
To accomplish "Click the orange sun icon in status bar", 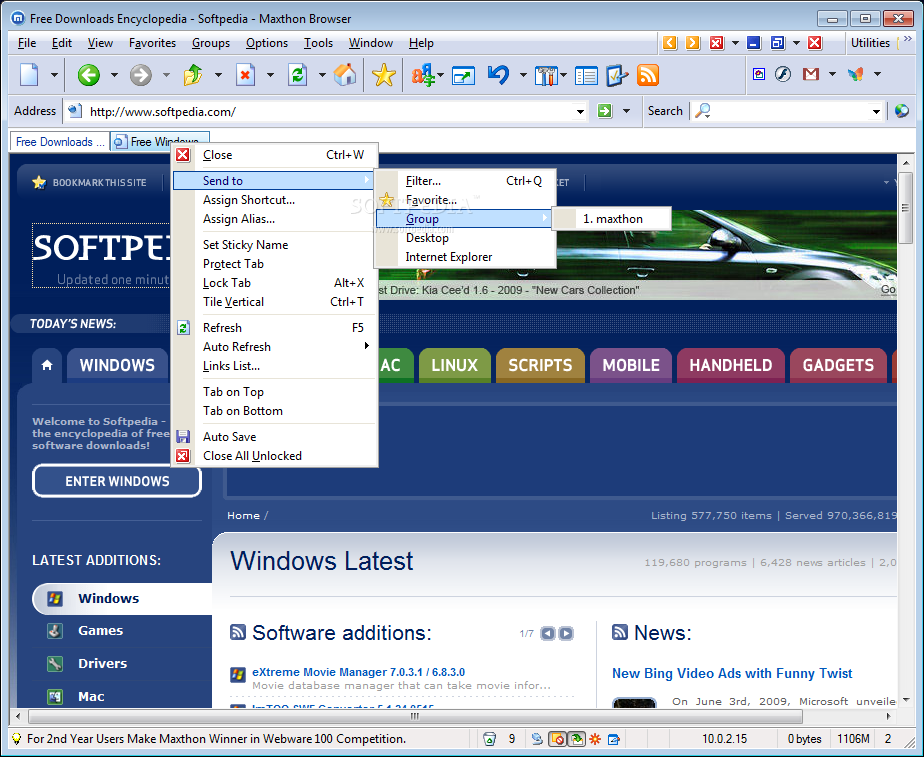I will 595,739.
